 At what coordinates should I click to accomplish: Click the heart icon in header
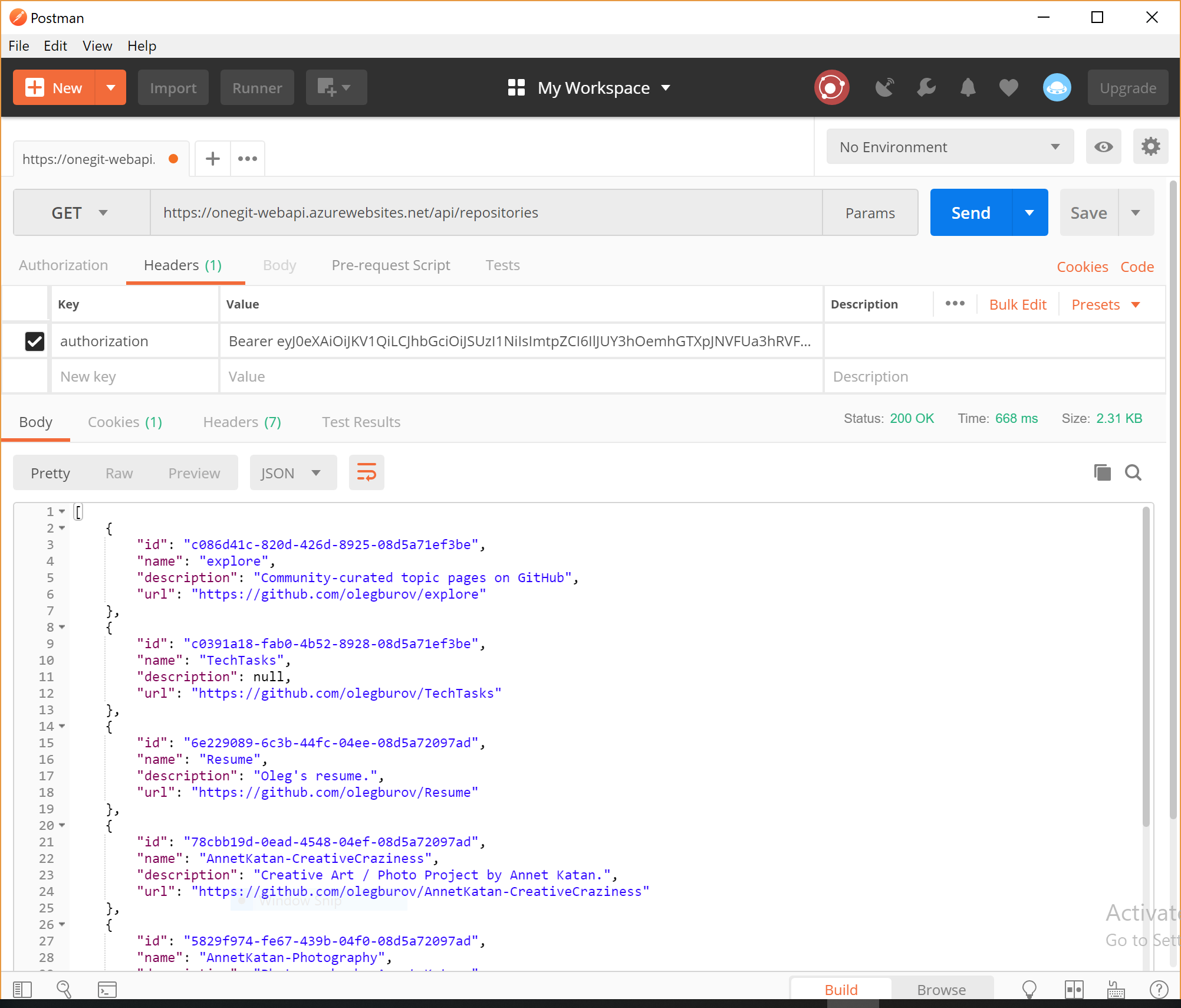click(x=1008, y=88)
